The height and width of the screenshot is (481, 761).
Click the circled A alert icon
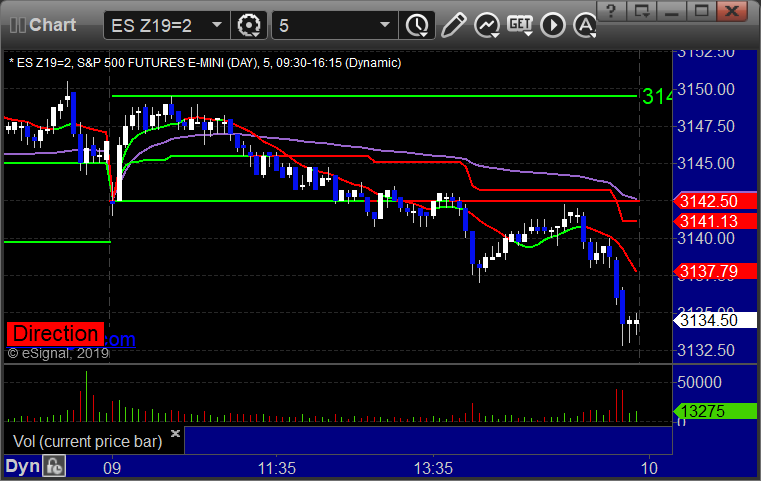(585, 25)
